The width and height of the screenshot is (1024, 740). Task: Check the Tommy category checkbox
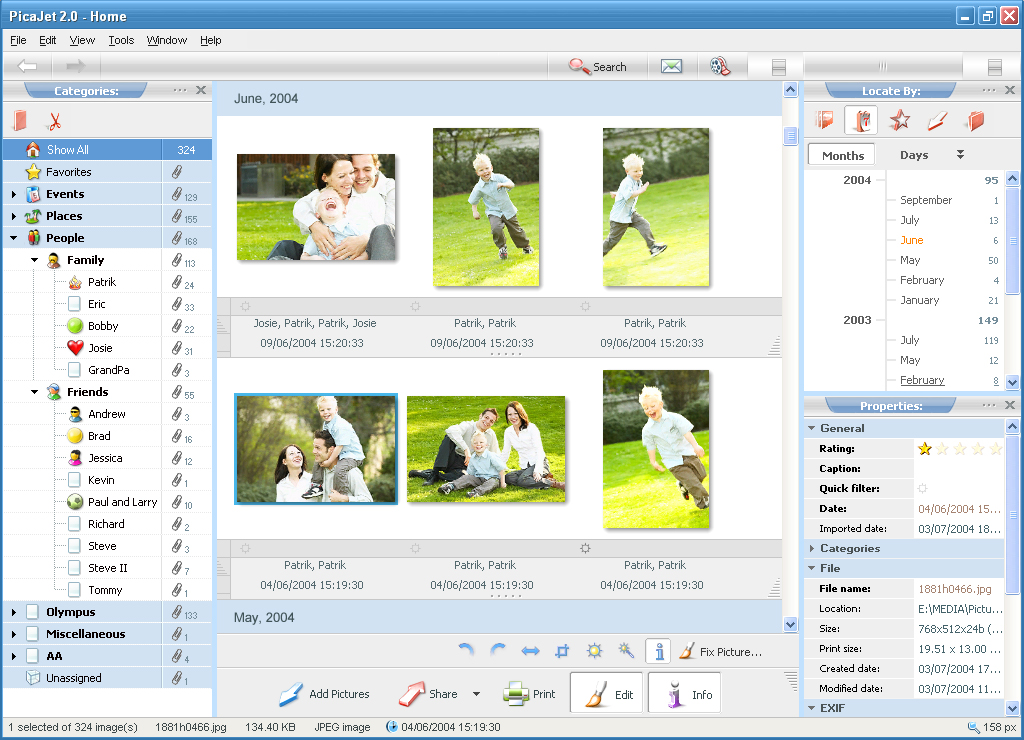(x=75, y=590)
